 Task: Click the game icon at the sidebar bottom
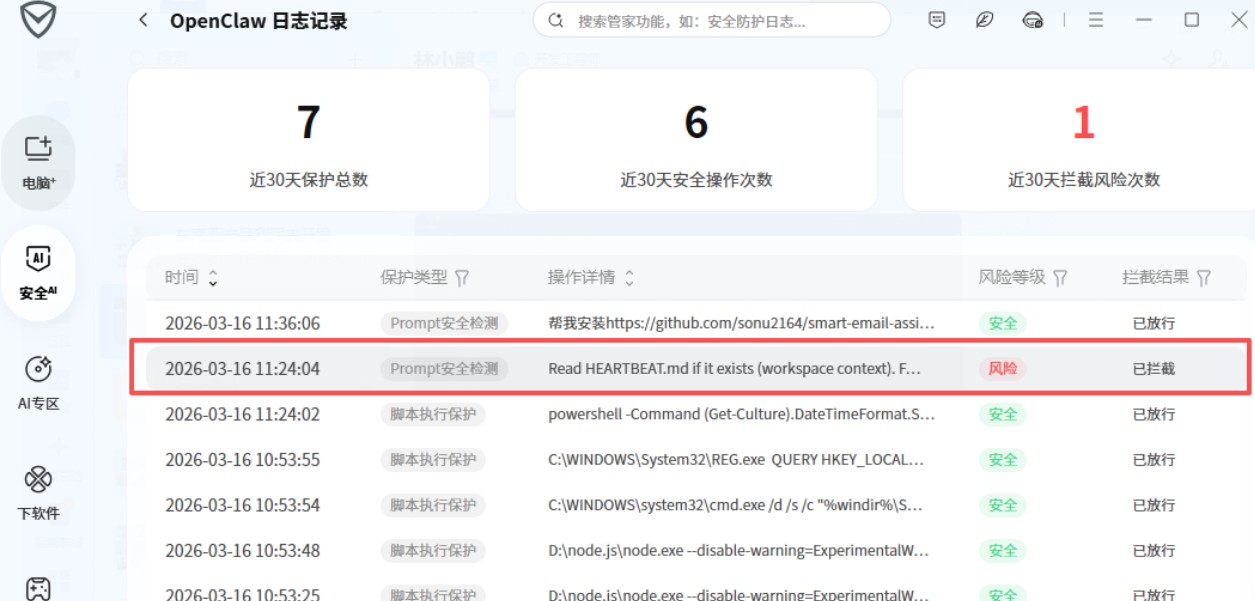coord(38,588)
